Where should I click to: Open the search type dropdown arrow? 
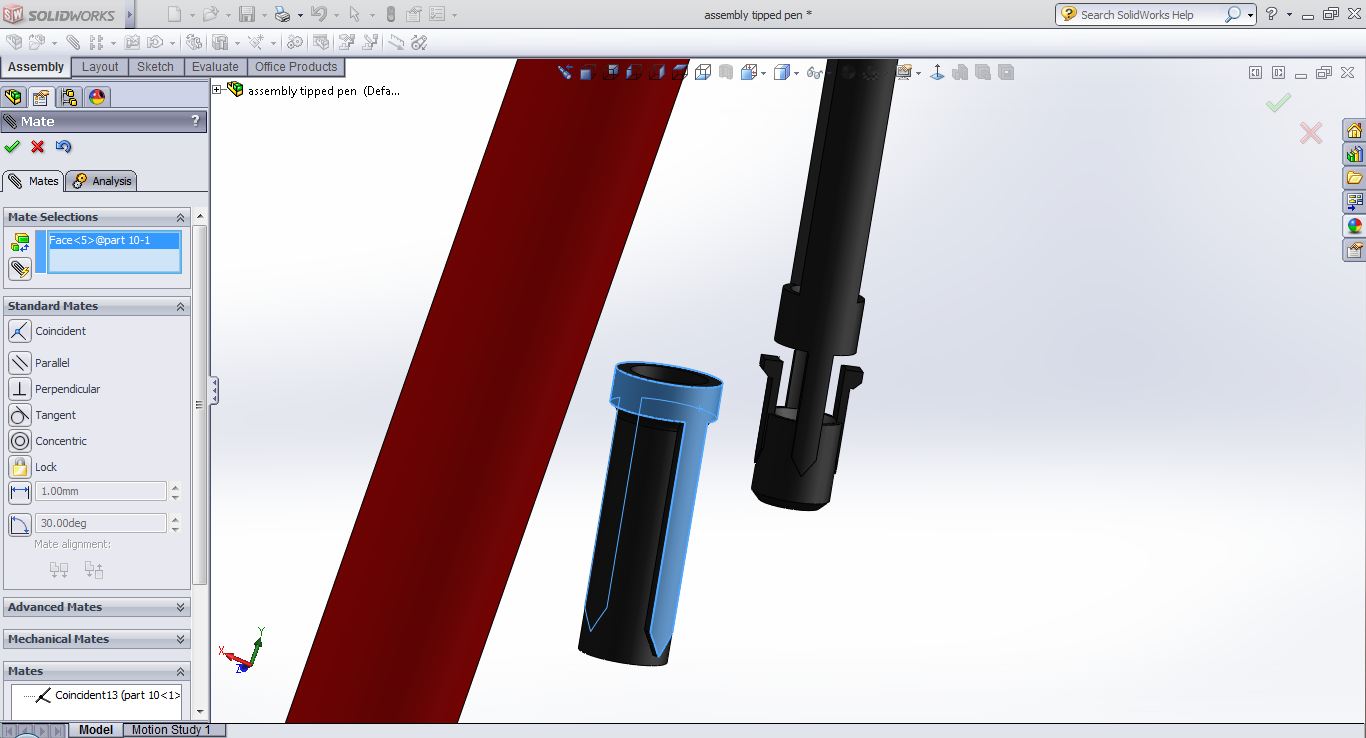(x=1250, y=15)
